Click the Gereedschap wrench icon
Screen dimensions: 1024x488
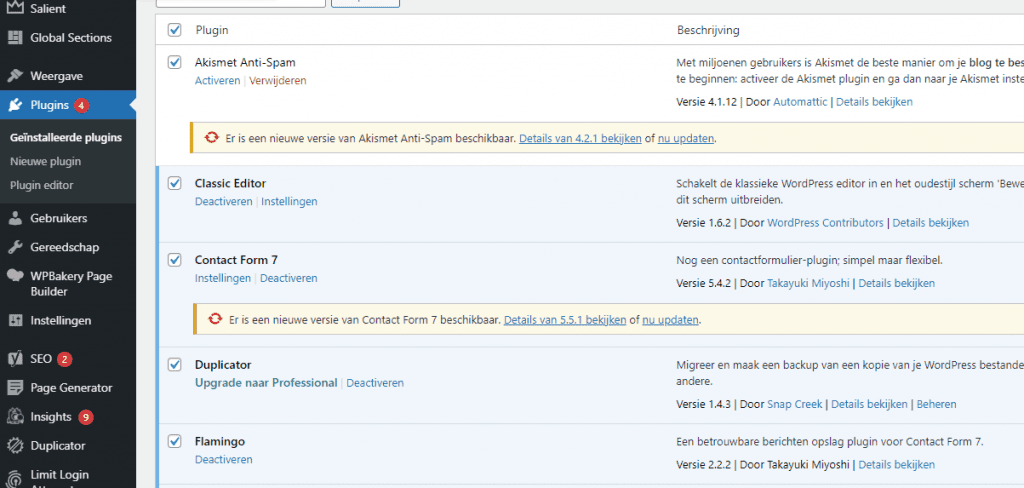[15, 248]
